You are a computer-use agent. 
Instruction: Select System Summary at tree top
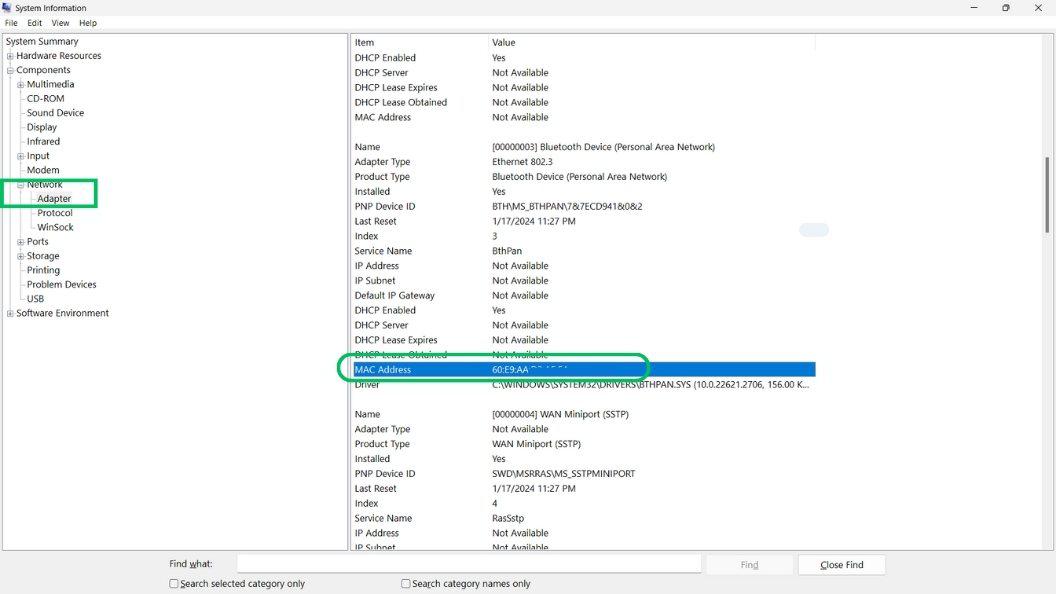tap(41, 41)
